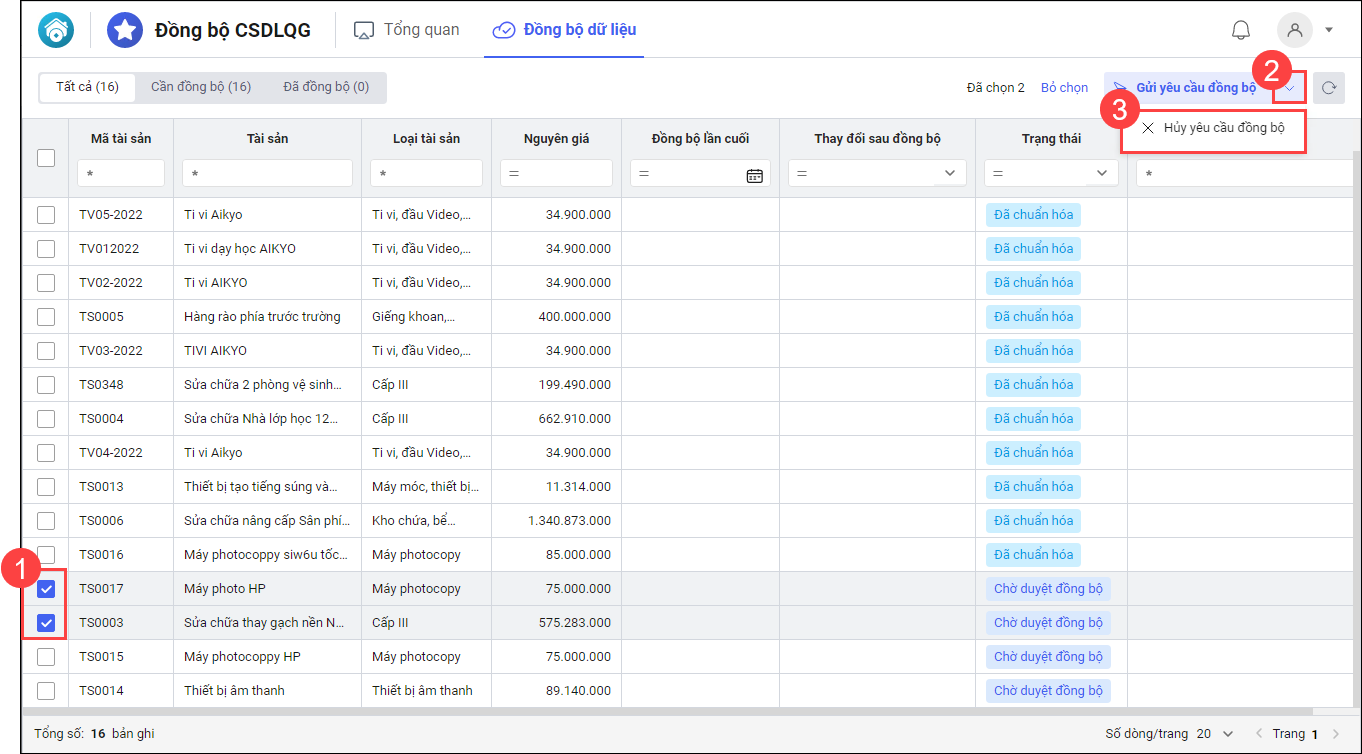Click the Mã tài sản filter field
This screenshot has width=1362, height=754.
(121, 174)
